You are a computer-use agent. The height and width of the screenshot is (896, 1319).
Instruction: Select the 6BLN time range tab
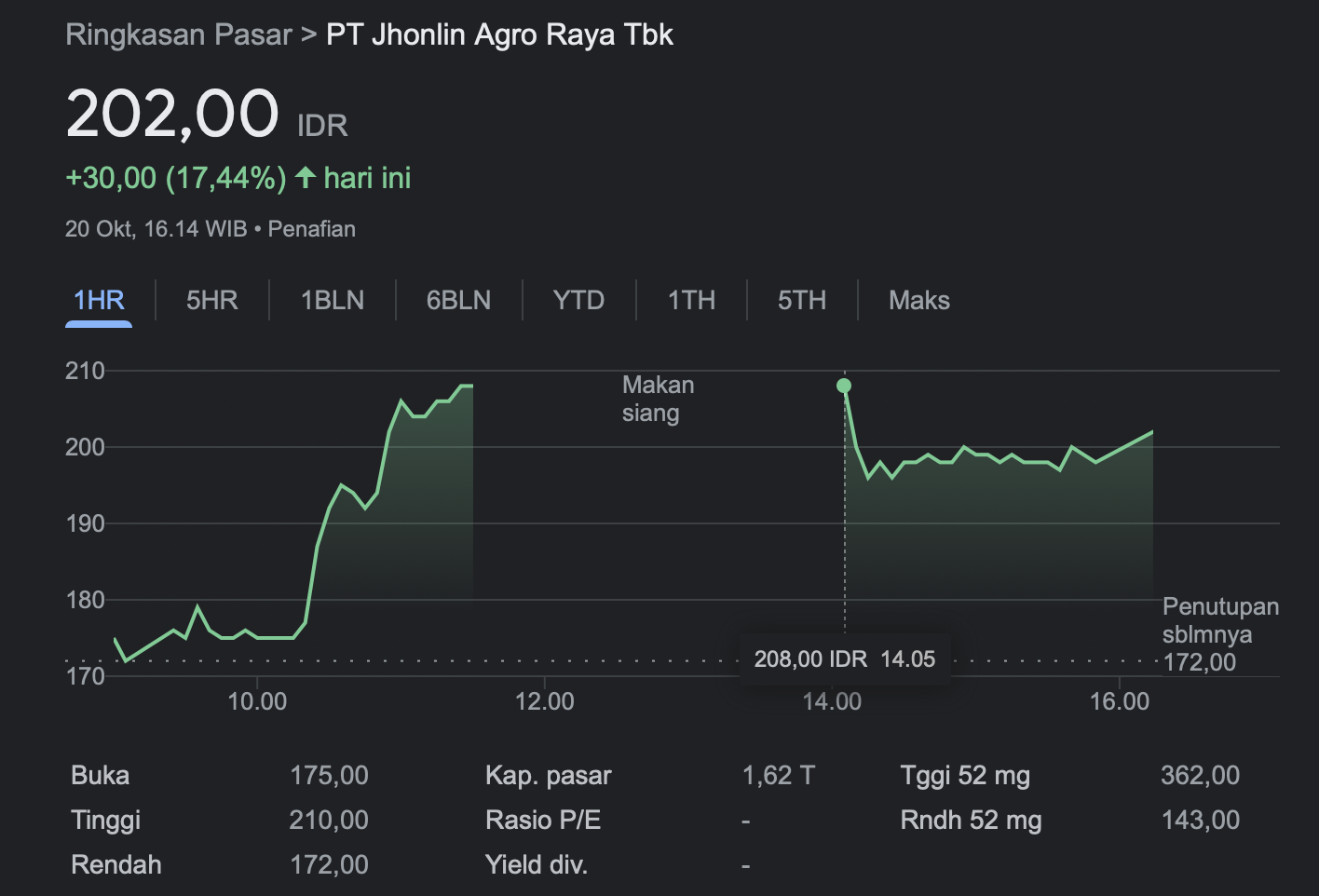click(x=458, y=300)
